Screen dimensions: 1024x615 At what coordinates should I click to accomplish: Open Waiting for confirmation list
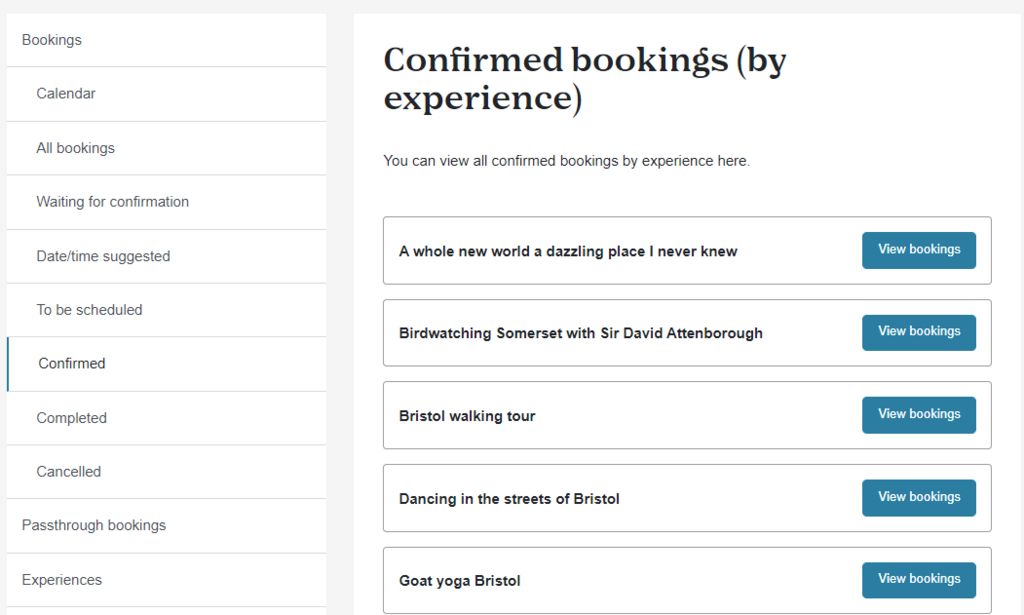click(167, 202)
